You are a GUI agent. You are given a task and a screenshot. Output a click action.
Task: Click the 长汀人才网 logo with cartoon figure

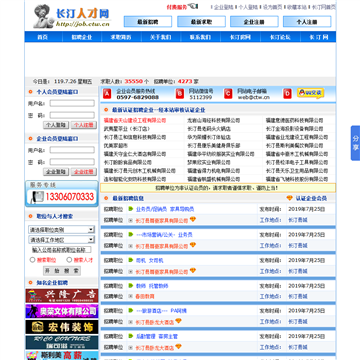point(72,16)
